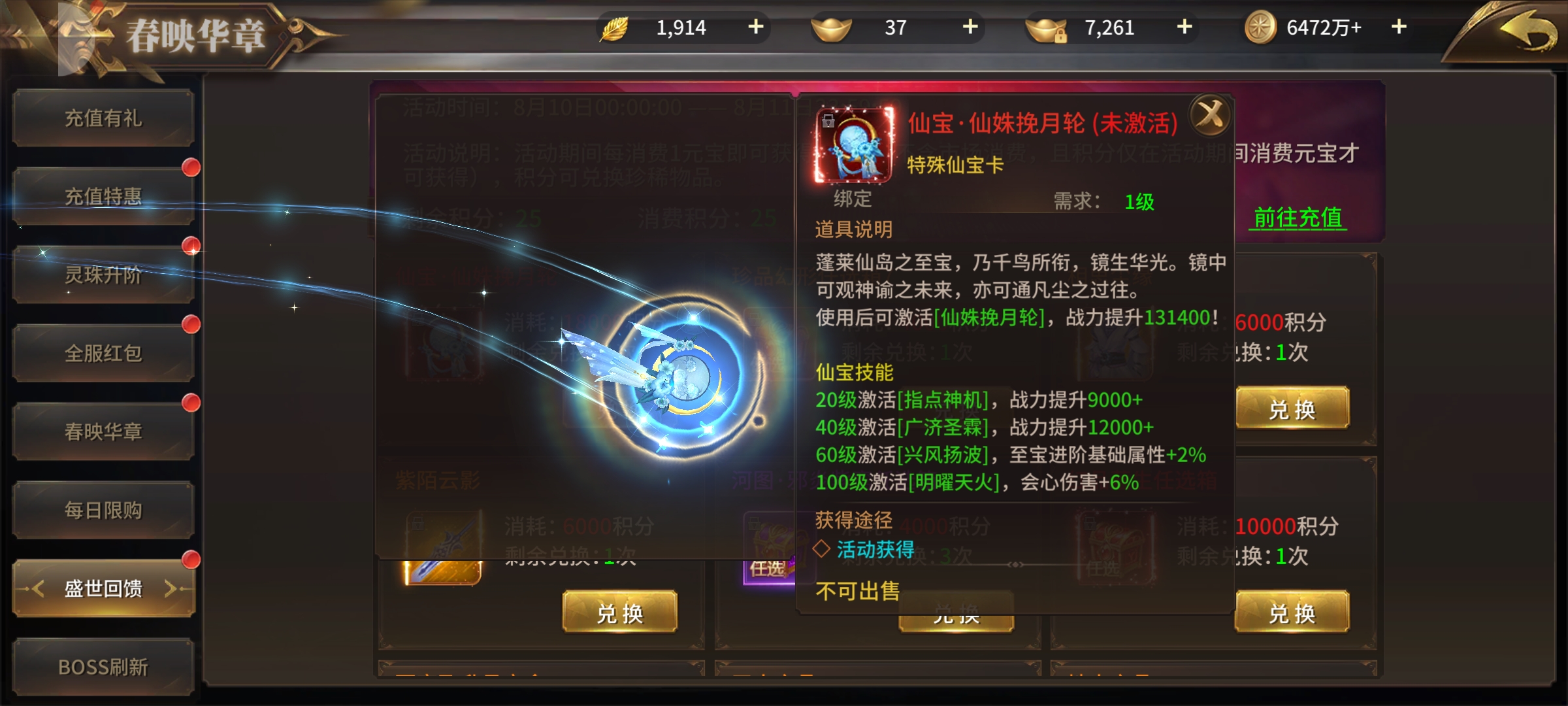The width and height of the screenshot is (1568, 706).
Task: Select the 每日限购 tab
Action: click(x=103, y=510)
